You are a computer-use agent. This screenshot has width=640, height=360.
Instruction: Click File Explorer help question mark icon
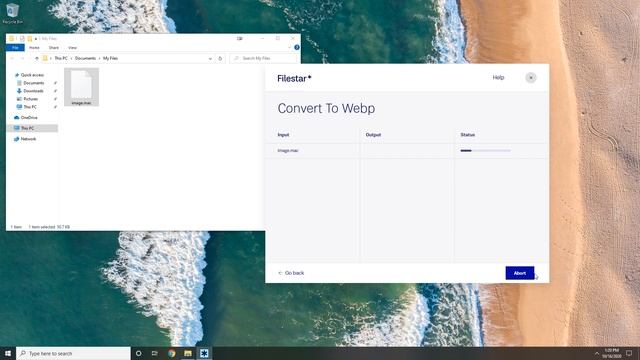297,48
